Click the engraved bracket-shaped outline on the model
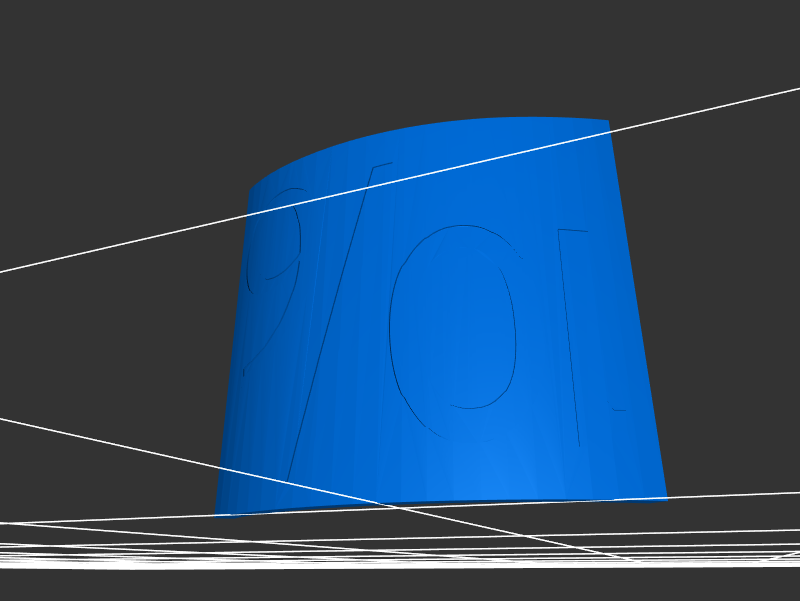The width and height of the screenshot is (800, 601). pyautogui.click(x=570, y=330)
